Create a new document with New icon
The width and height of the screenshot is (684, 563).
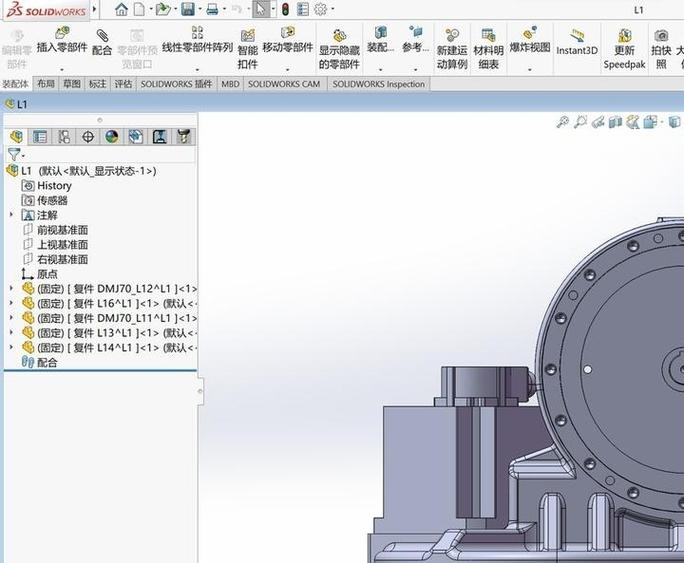point(139,9)
